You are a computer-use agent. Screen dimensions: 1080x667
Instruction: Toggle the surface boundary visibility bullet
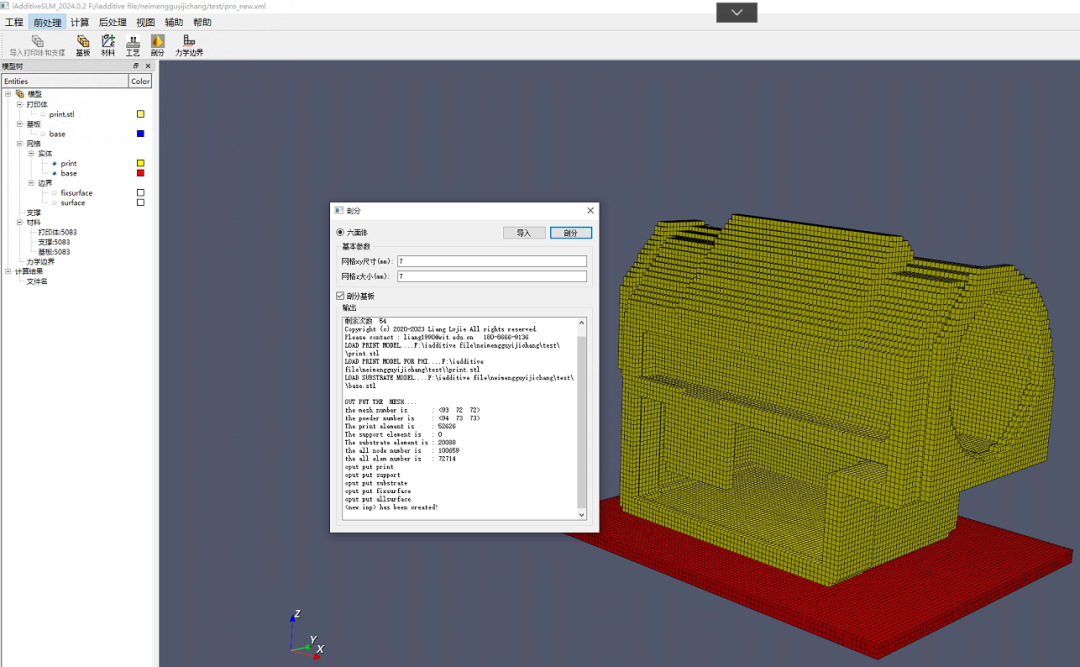coord(54,203)
